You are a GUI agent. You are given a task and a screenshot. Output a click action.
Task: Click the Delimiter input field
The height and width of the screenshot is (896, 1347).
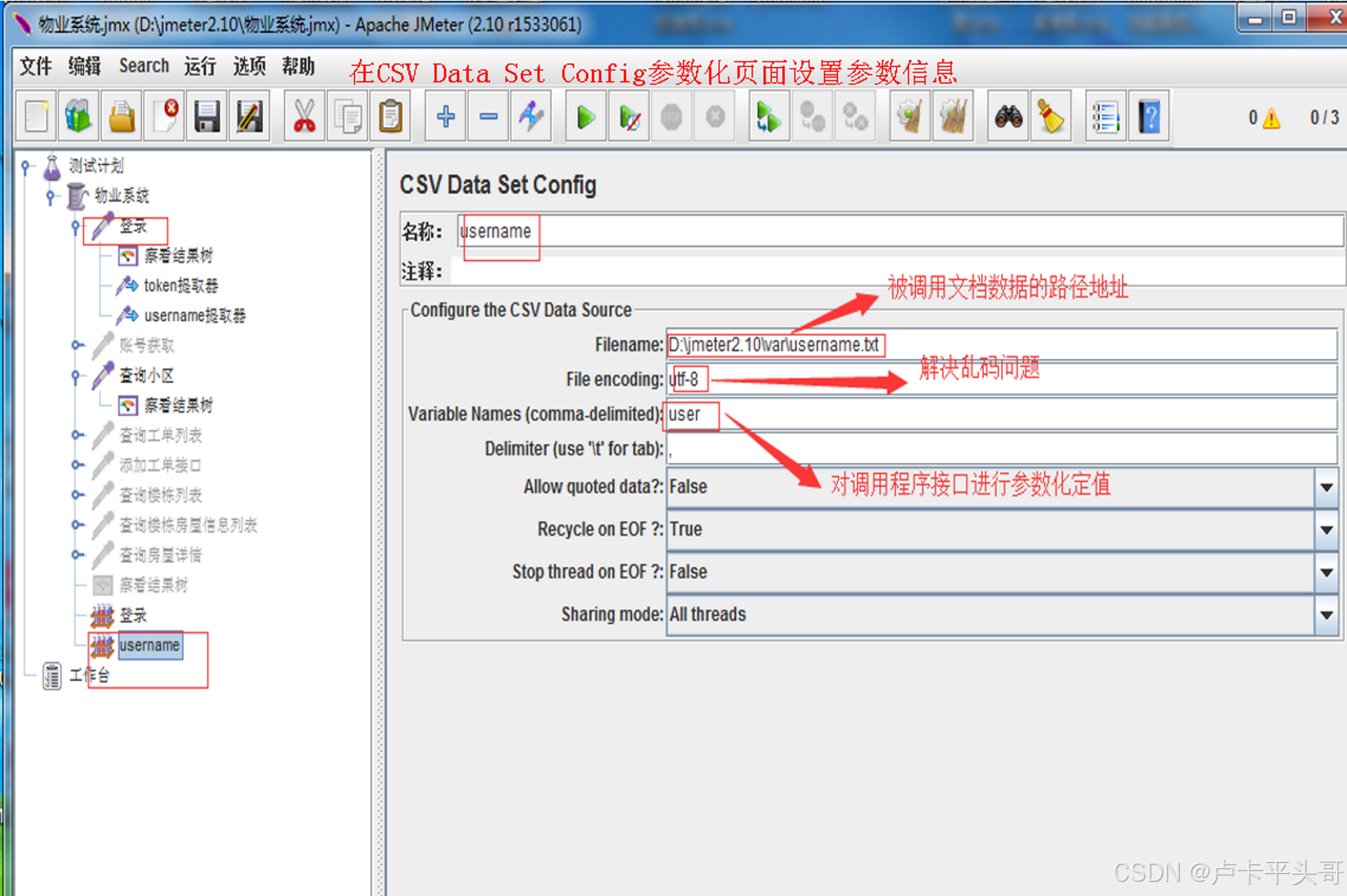(1001, 449)
